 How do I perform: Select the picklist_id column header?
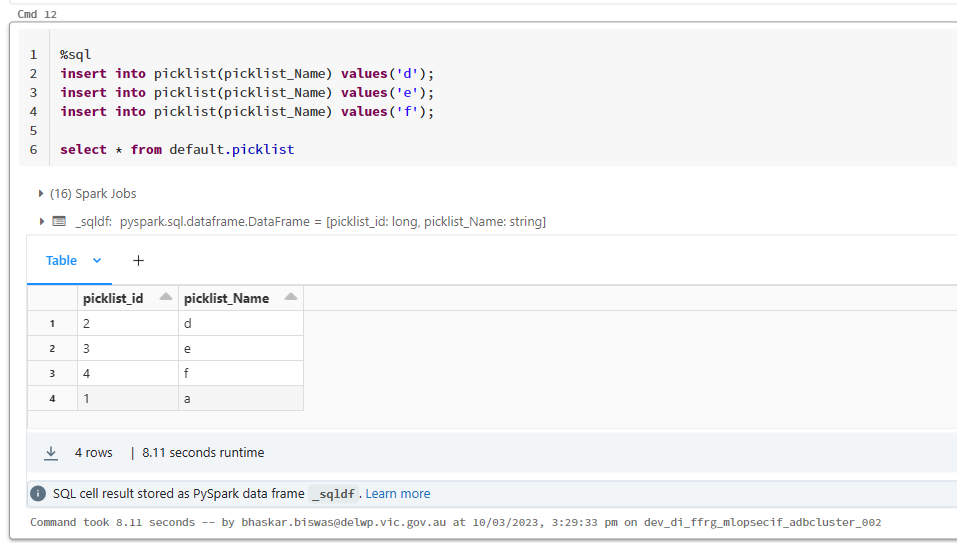(113, 298)
